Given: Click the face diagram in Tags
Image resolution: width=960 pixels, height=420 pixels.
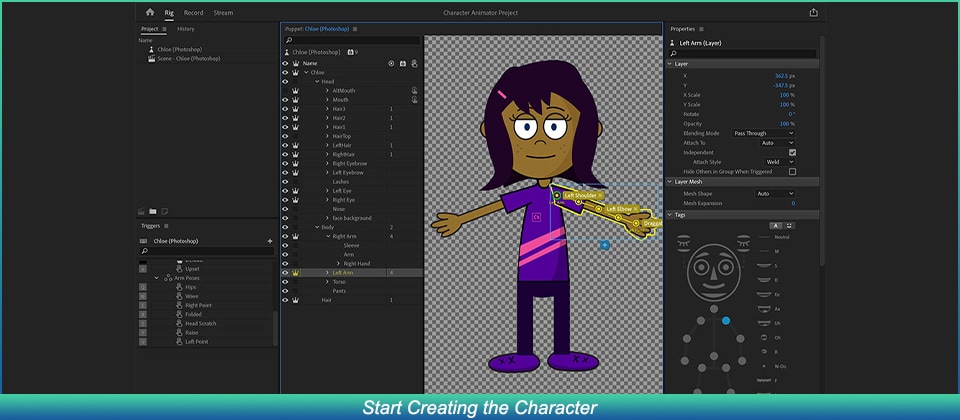Looking at the screenshot, I should click(x=713, y=272).
